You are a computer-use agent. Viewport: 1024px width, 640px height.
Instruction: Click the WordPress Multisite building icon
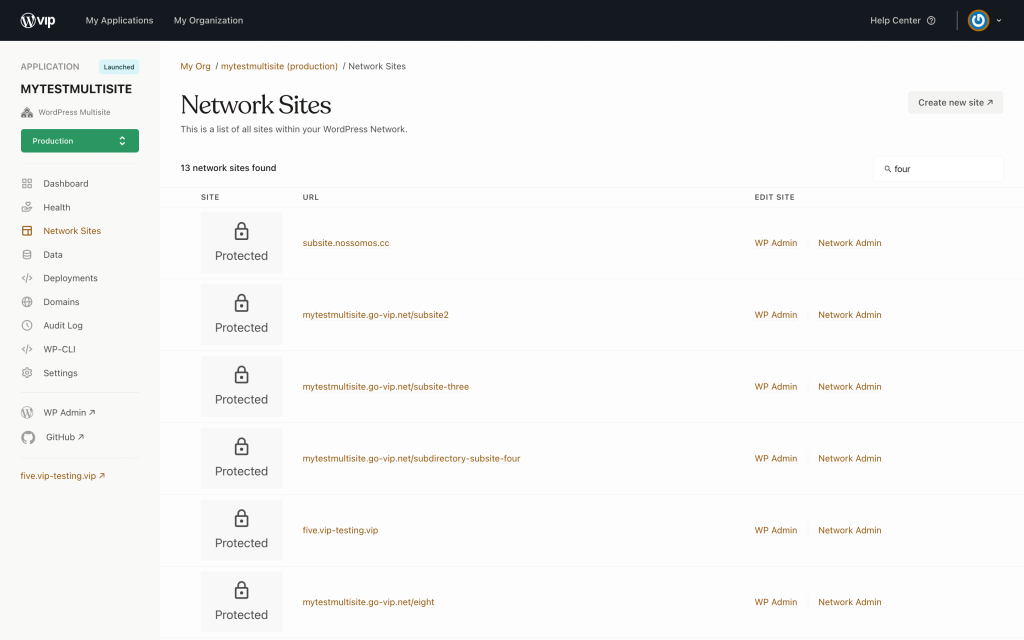click(x=27, y=112)
